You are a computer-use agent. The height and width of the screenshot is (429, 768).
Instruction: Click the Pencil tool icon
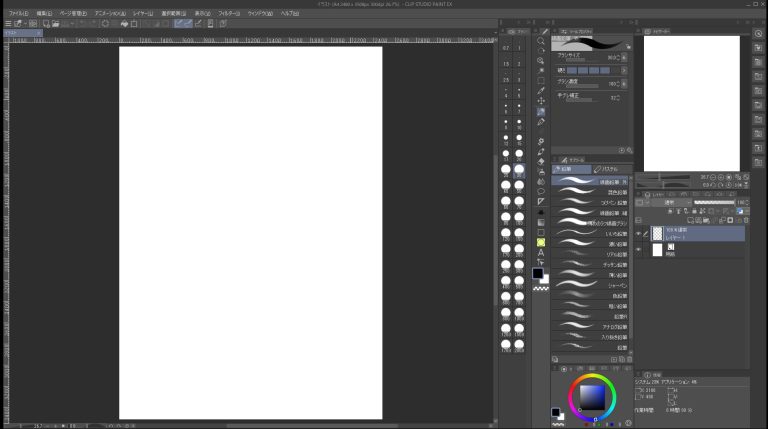541,112
